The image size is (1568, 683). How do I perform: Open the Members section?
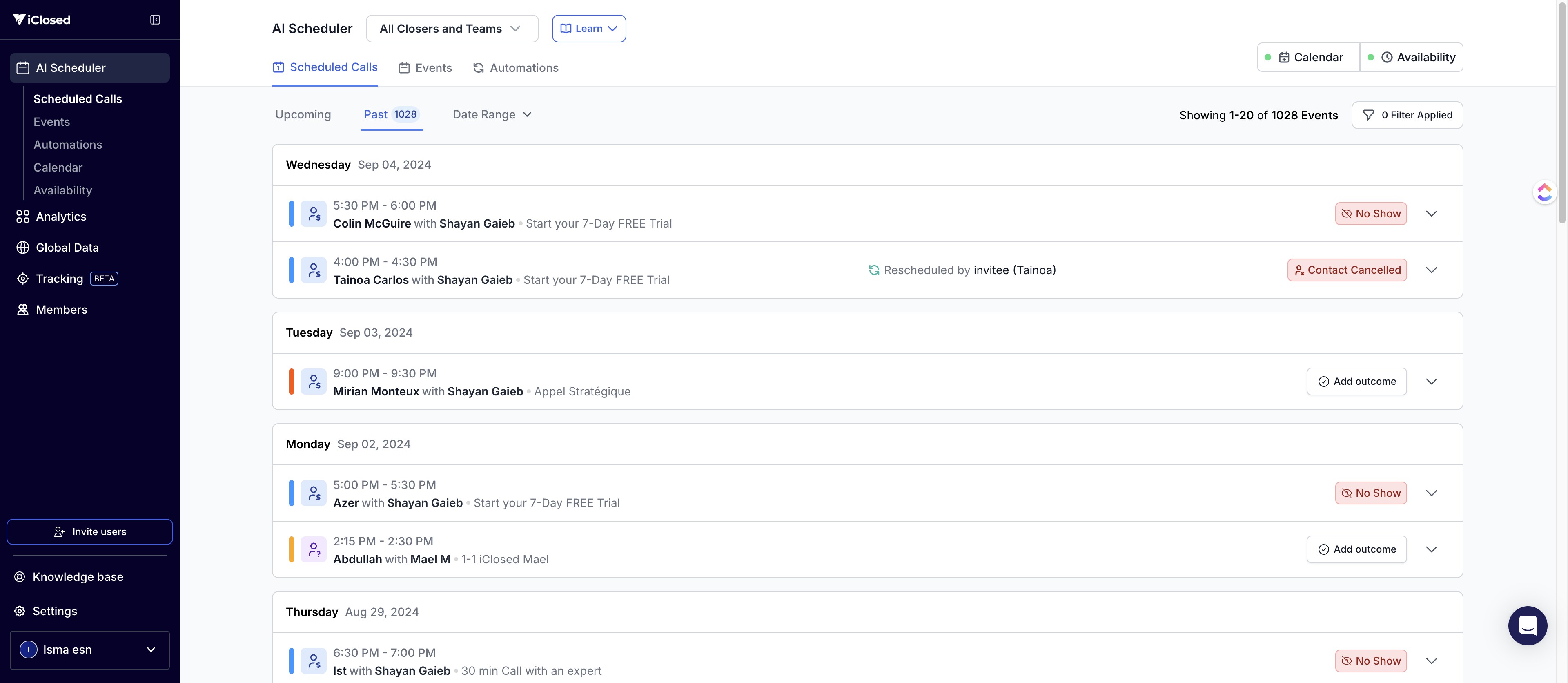(62, 310)
